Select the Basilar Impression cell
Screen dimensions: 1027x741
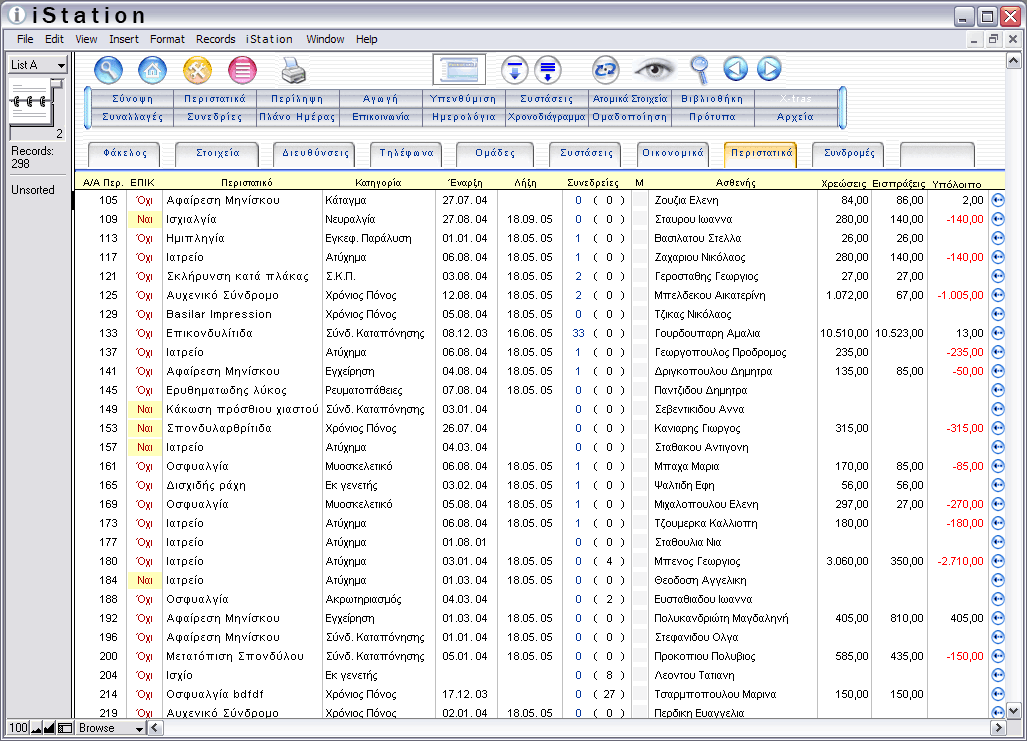[x=244, y=314]
